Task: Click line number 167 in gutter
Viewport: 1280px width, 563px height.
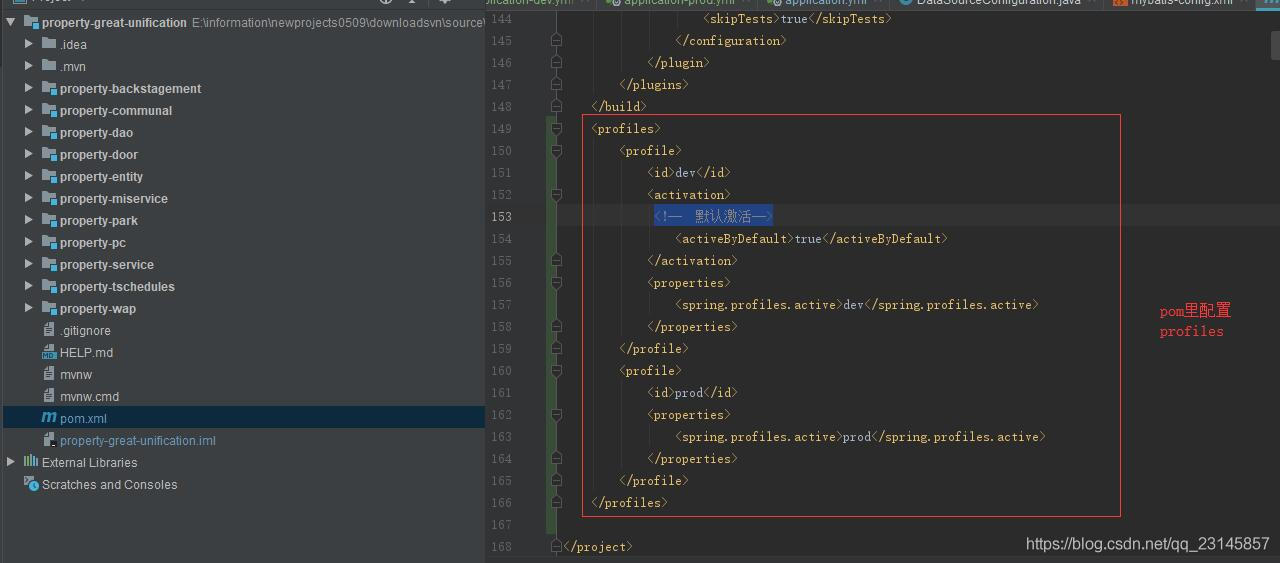Action: 501,524
